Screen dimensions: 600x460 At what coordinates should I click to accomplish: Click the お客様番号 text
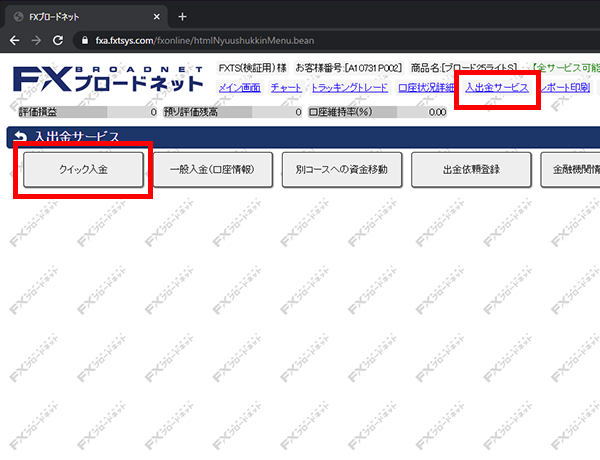pyautogui.click(x=349, y=68)
